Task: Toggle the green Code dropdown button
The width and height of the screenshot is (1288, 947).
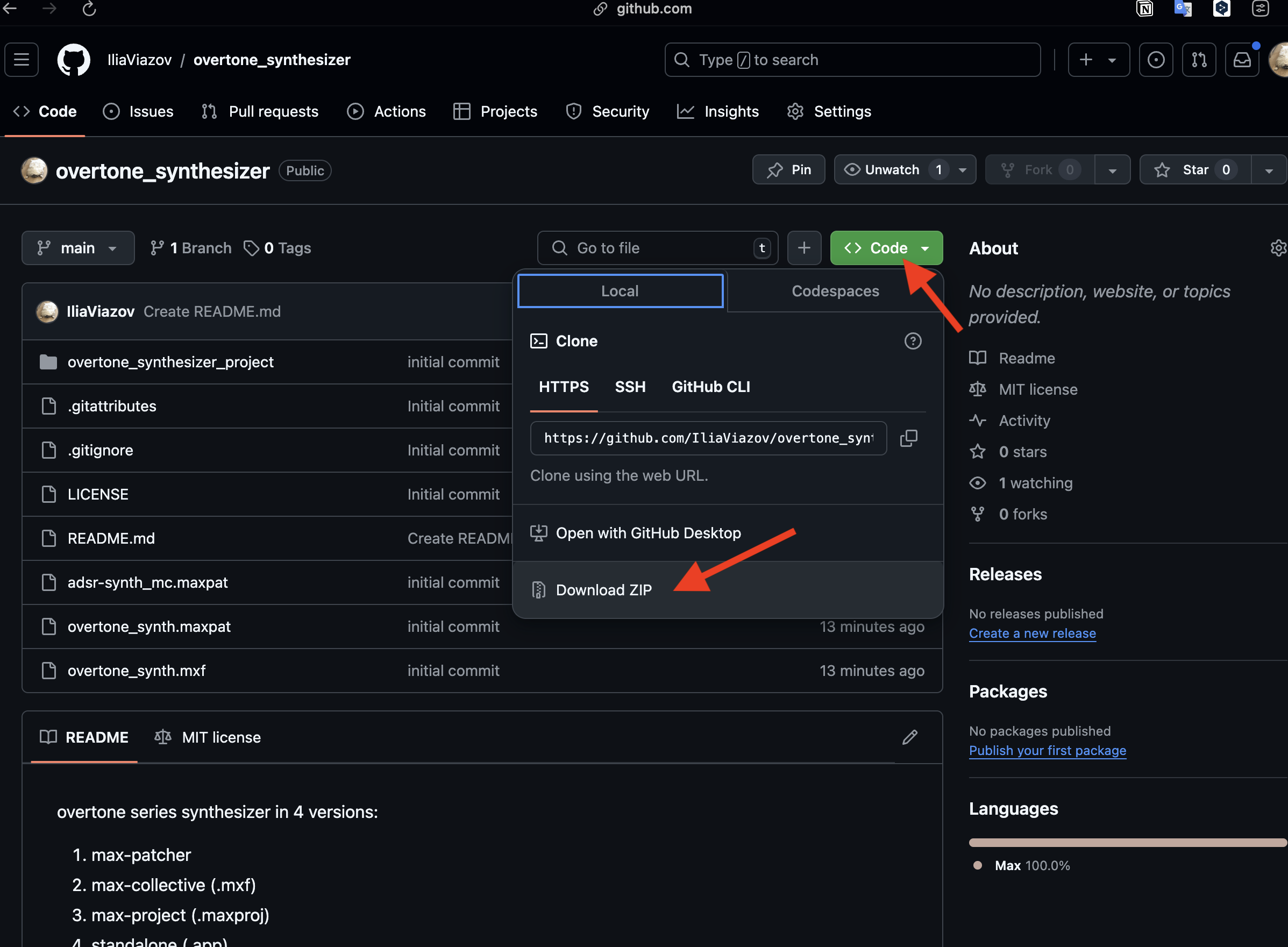Action: click(x=886, y=248)
